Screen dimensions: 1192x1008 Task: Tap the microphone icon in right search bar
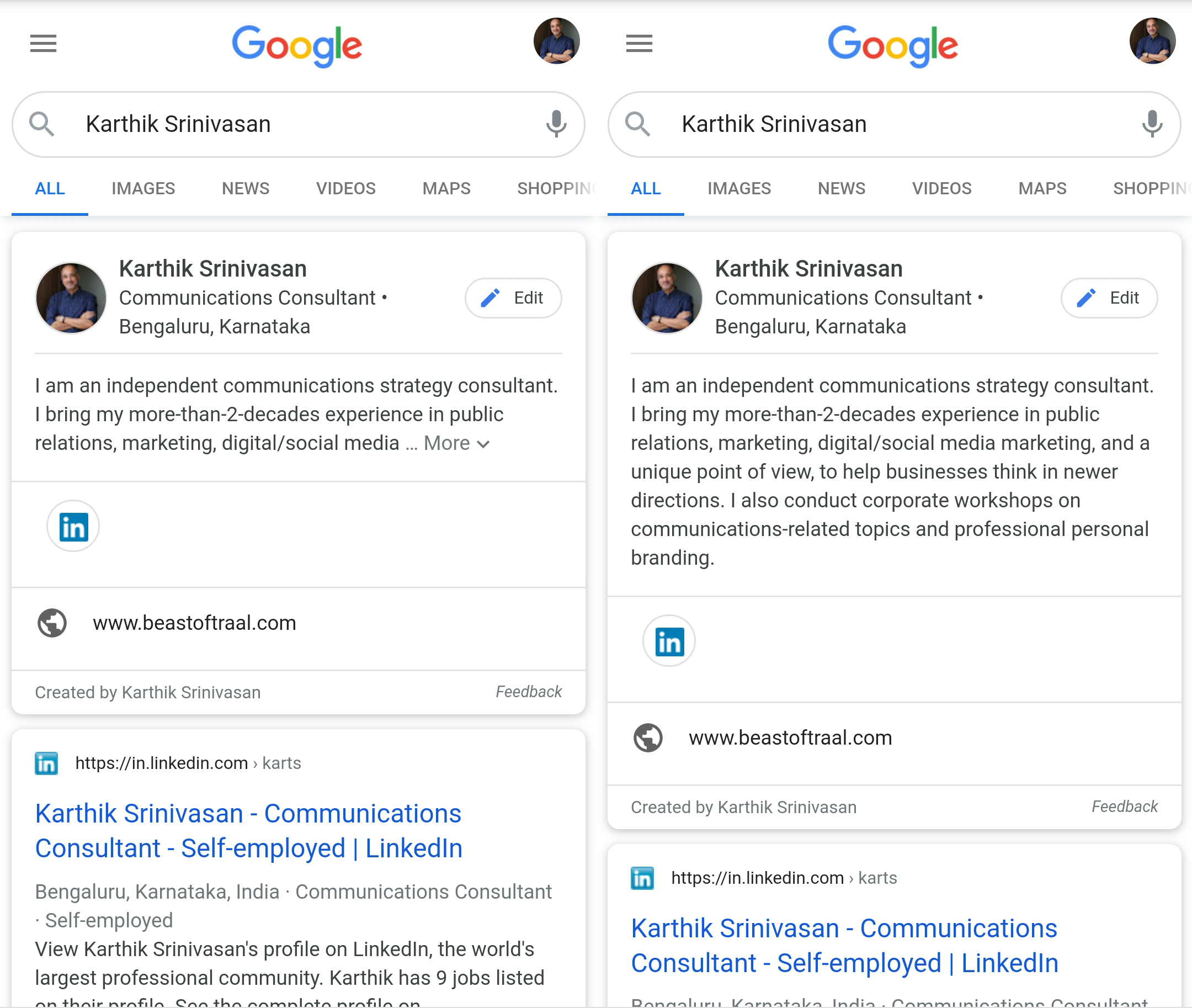[1152, 124]
